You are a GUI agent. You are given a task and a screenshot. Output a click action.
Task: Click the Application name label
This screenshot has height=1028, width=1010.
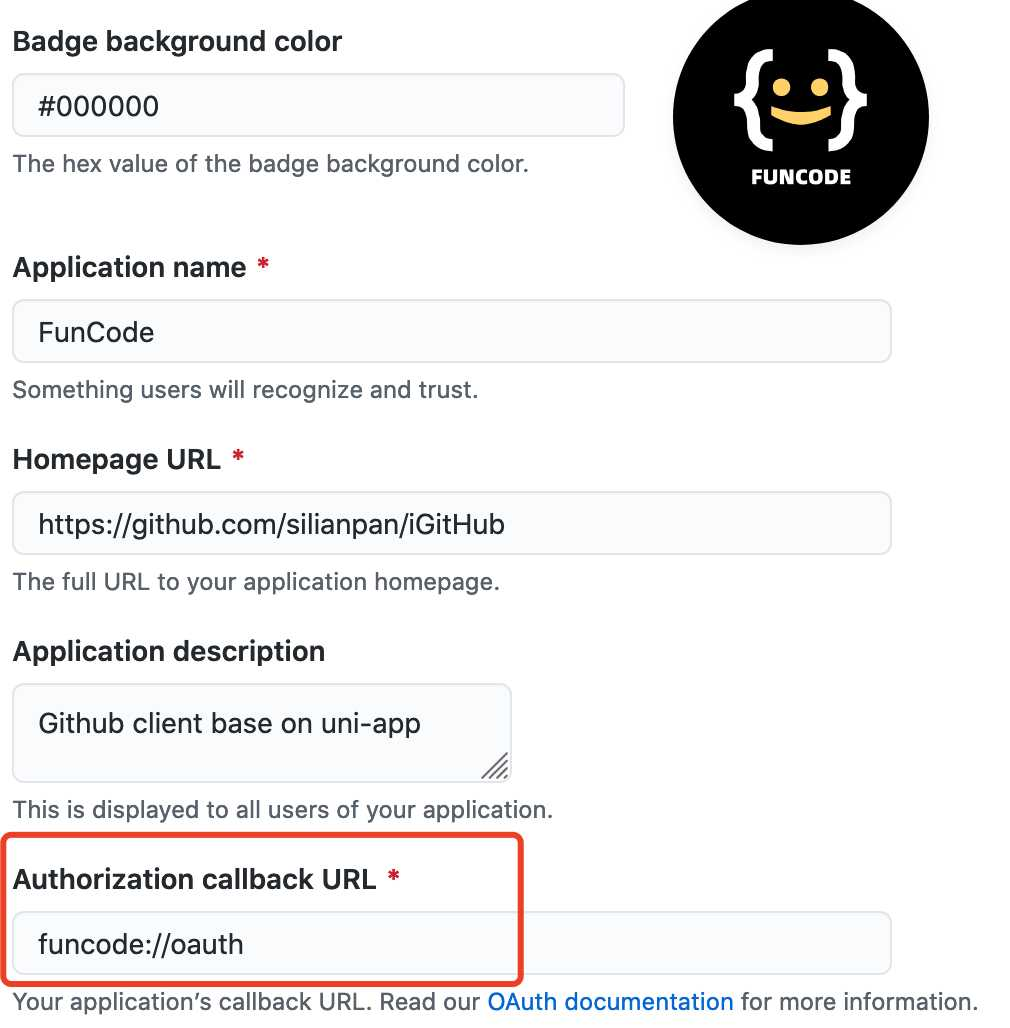(129, 267)
